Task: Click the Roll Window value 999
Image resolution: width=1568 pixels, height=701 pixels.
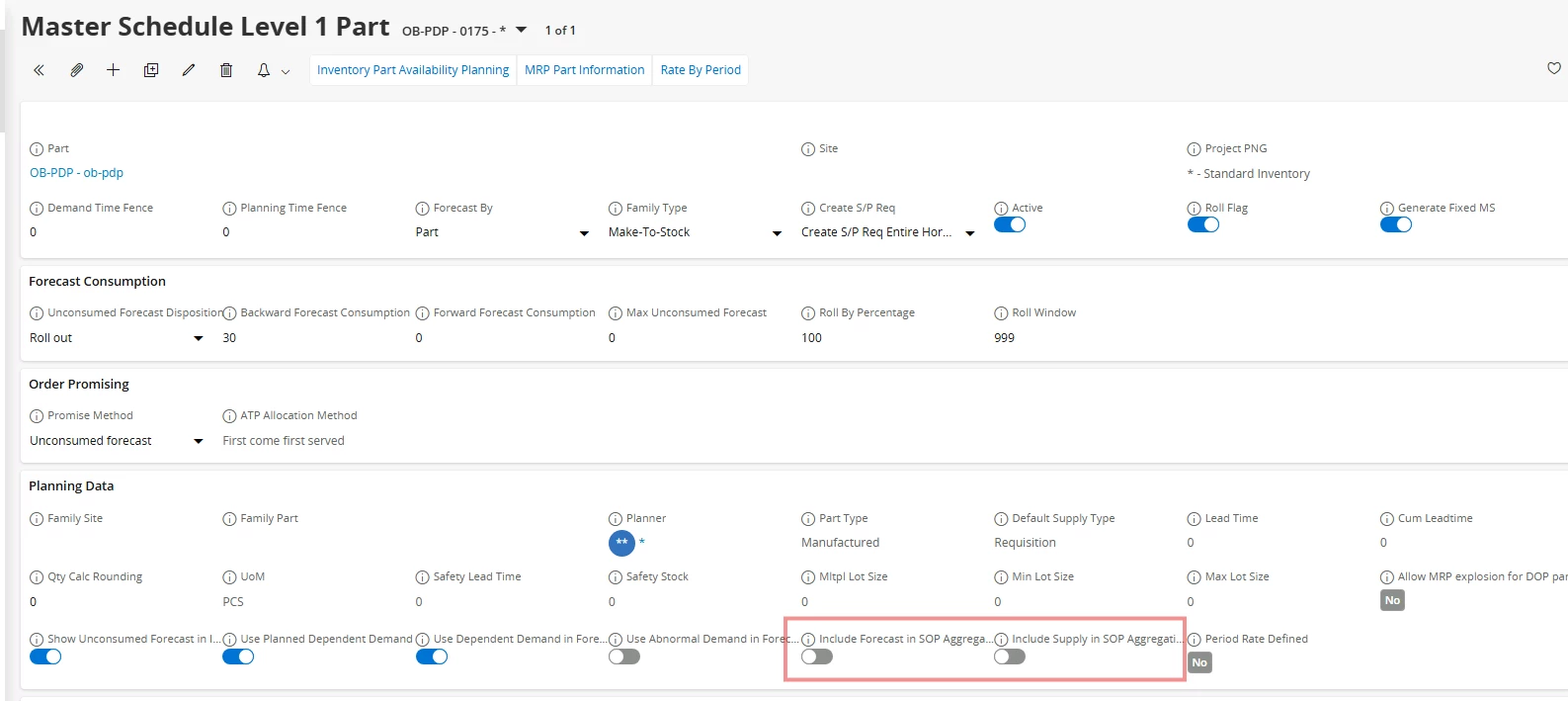Action: point(1004,338)
